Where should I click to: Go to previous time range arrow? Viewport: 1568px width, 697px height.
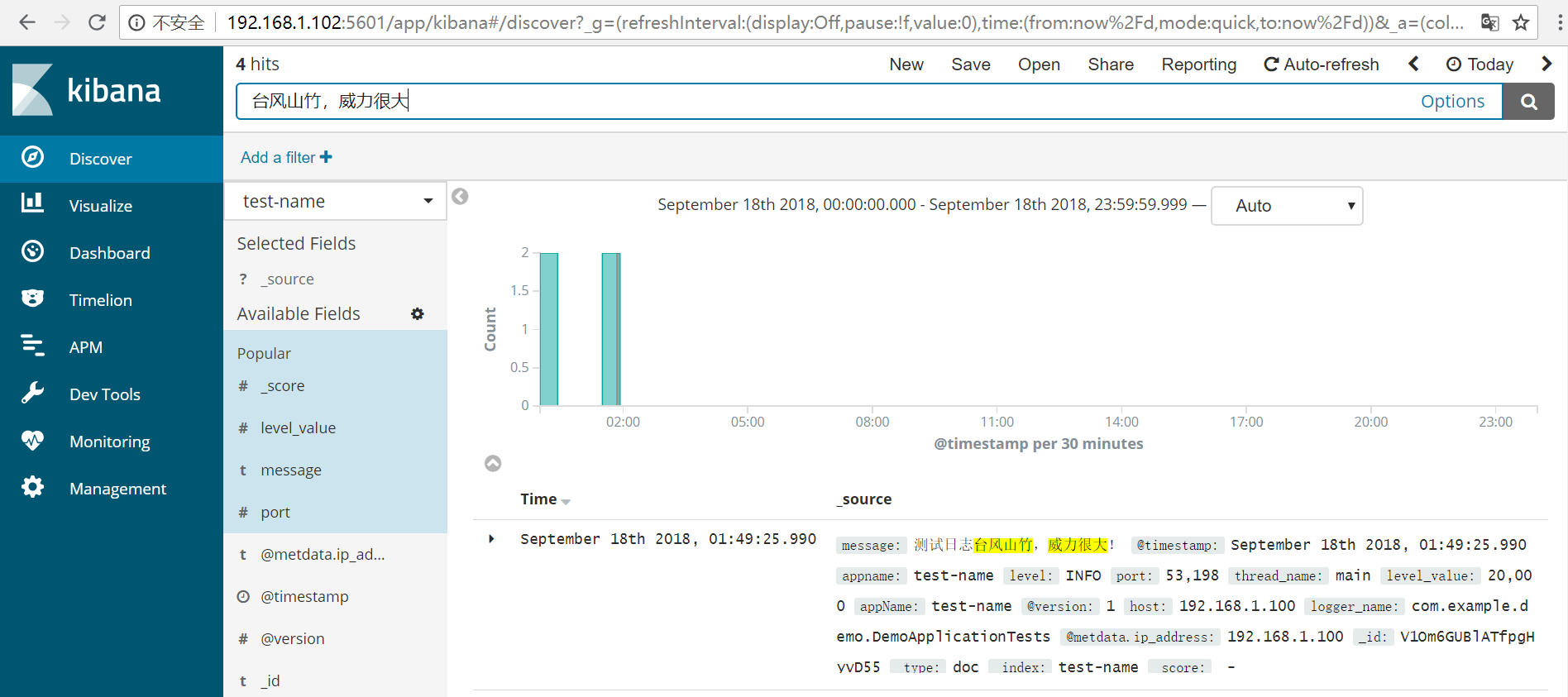pyautogui.click(x=1413, y=64)
